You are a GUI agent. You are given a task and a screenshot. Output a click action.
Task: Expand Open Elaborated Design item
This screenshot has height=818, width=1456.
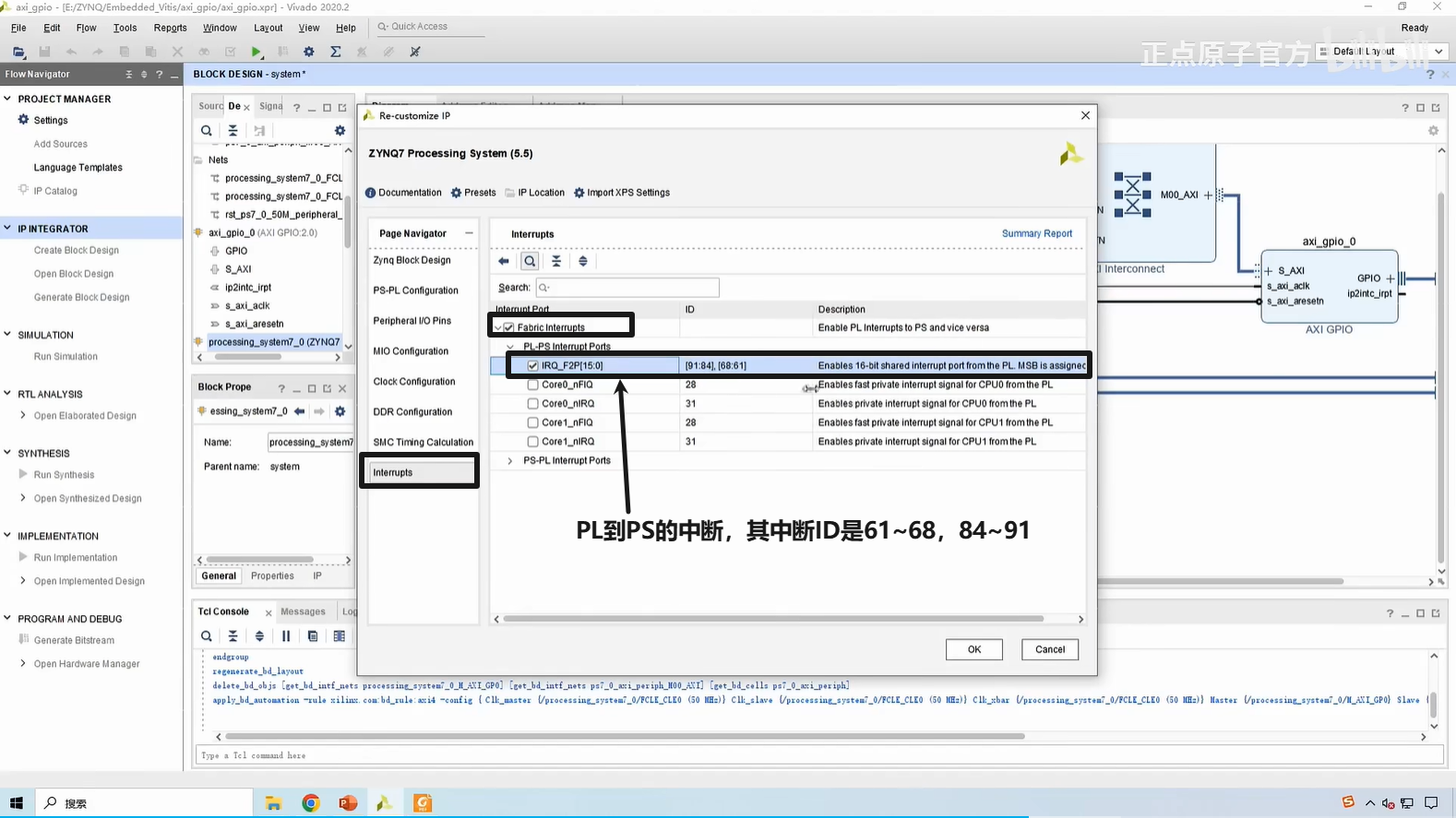pos(23,416)
